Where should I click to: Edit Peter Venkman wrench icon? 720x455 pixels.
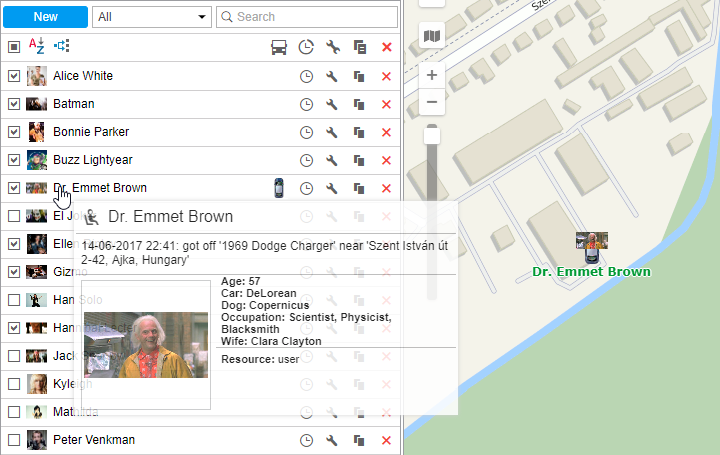click(332, 440)
